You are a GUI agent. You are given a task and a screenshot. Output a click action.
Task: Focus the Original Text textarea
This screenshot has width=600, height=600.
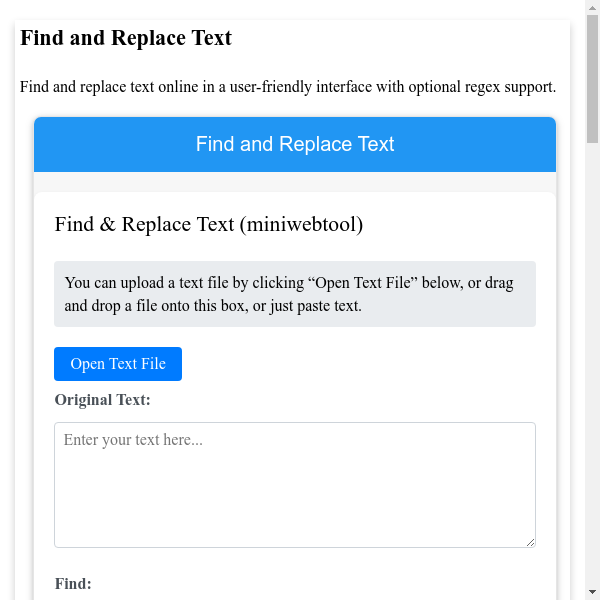click(294, 484)
